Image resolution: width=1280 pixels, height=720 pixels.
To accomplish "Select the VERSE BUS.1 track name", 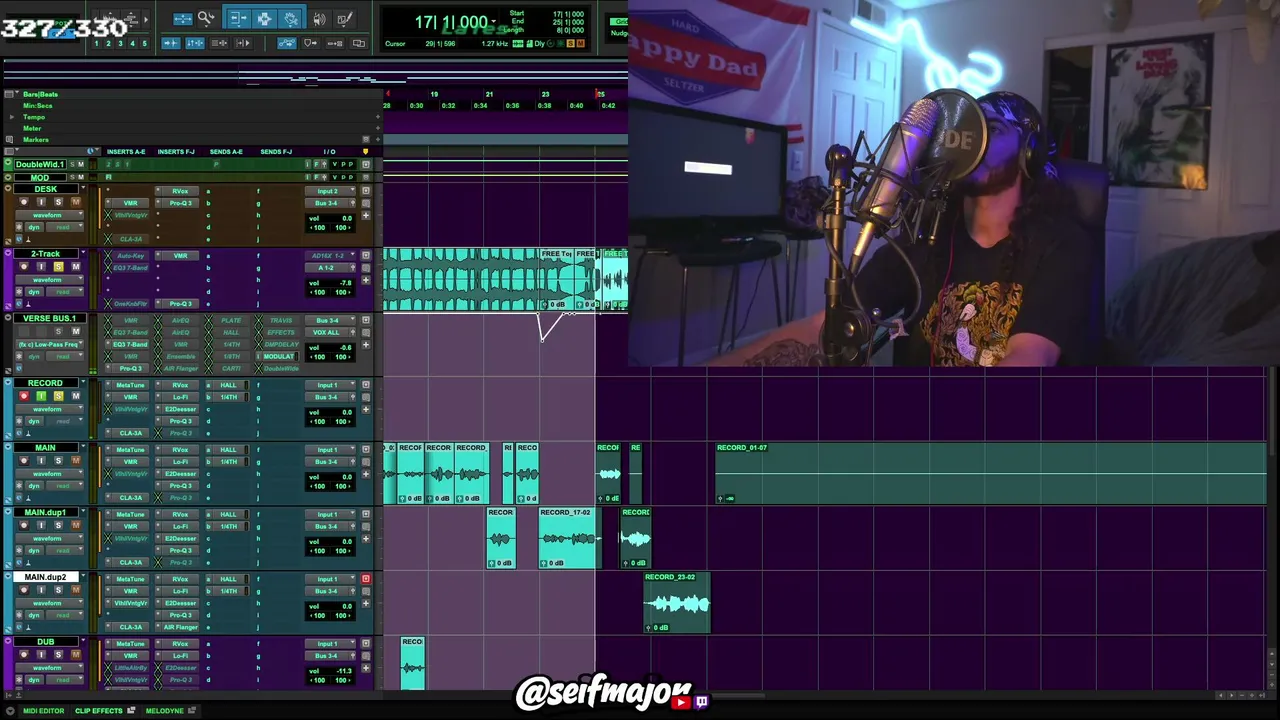I will pyautogui.click(x=49, y=318).
